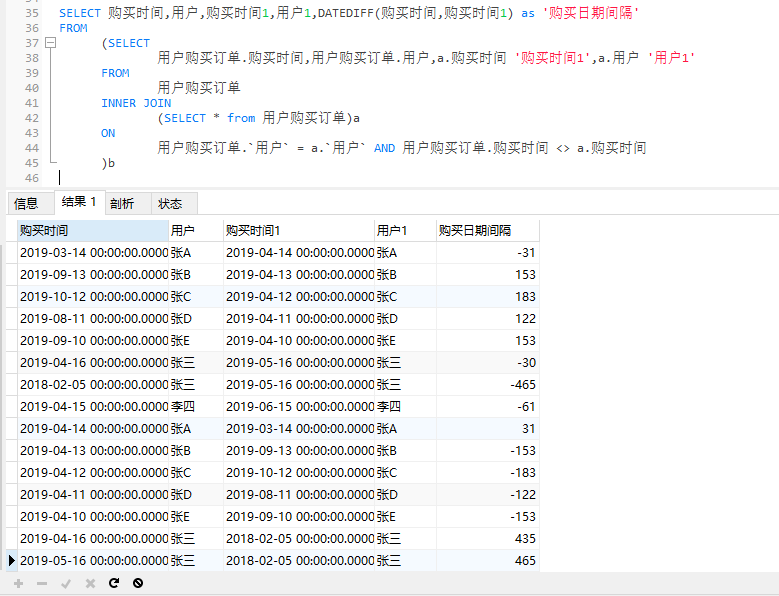The width and height of the screenshot is (779, 596).
Task: Refresh the result grid
Action: 114,583
